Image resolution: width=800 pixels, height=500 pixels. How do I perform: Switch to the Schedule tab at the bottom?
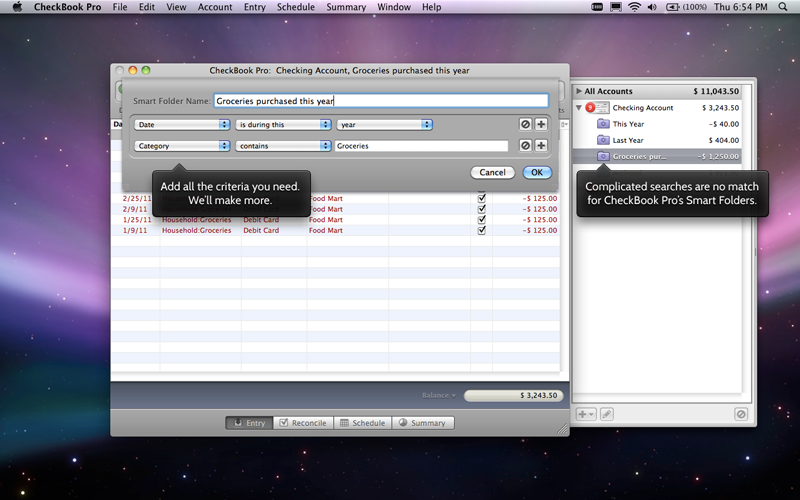click(x=363, y=423)
